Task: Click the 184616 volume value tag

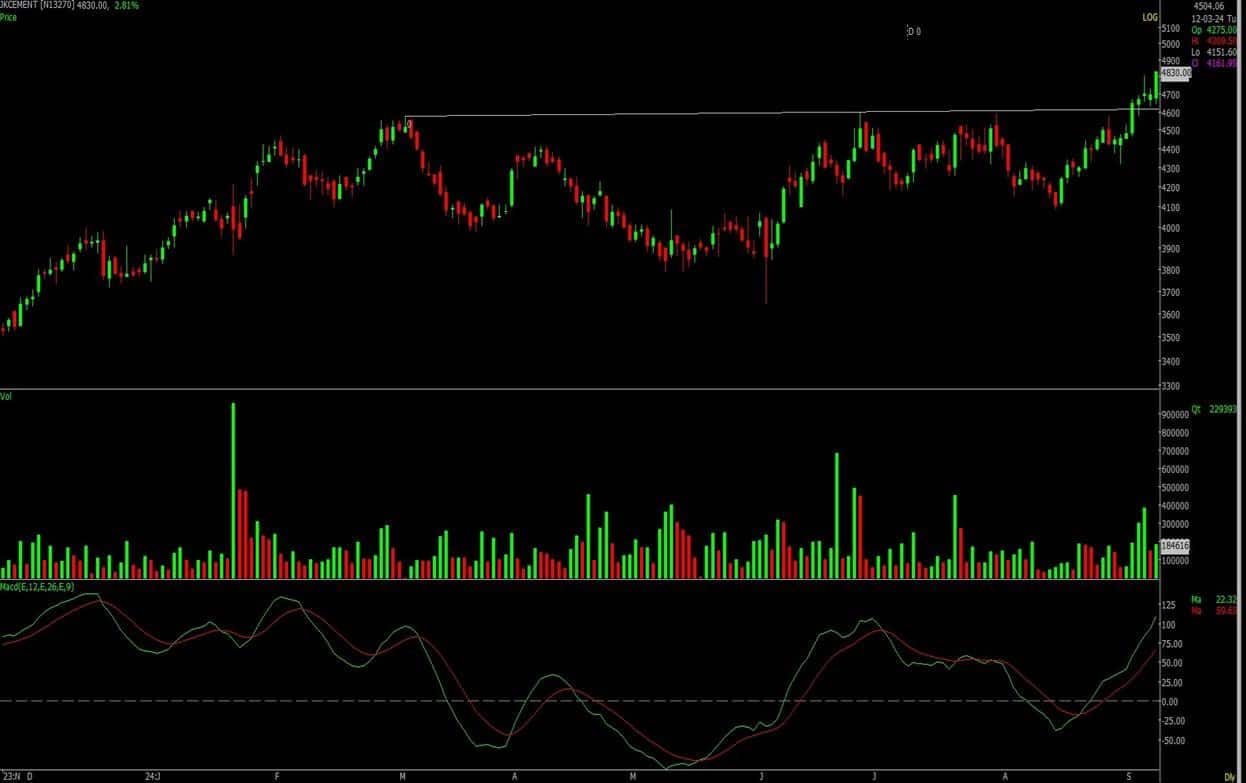Action: 1175,545
